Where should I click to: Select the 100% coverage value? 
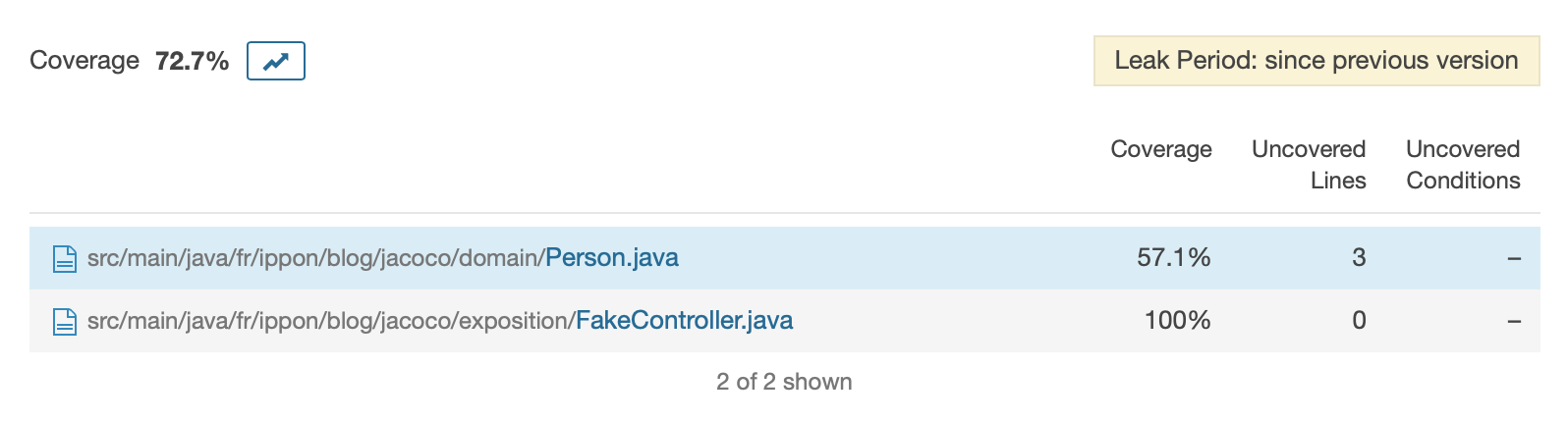pos(1177,321)
